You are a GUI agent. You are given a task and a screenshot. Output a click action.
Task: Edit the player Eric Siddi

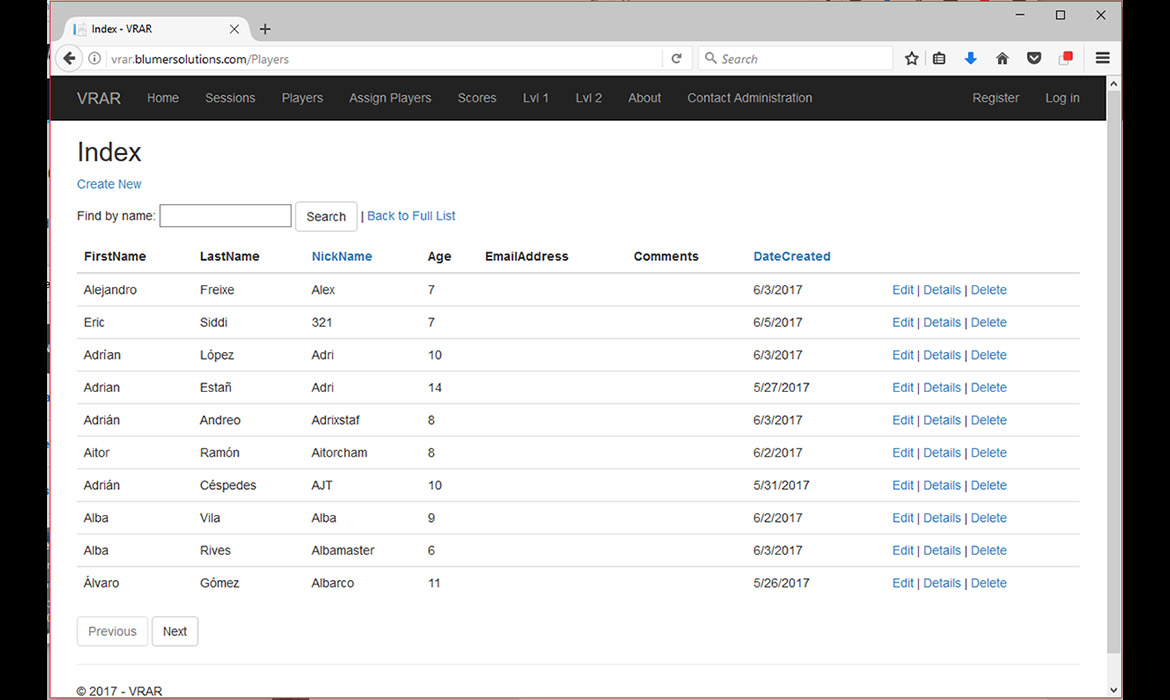902,323
